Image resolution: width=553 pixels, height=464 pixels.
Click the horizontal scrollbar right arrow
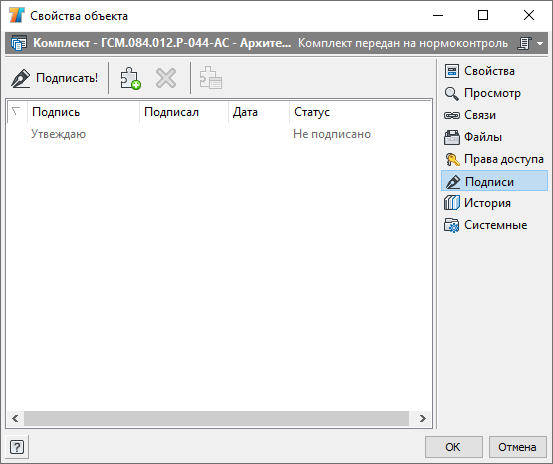[x=423, y=419]
